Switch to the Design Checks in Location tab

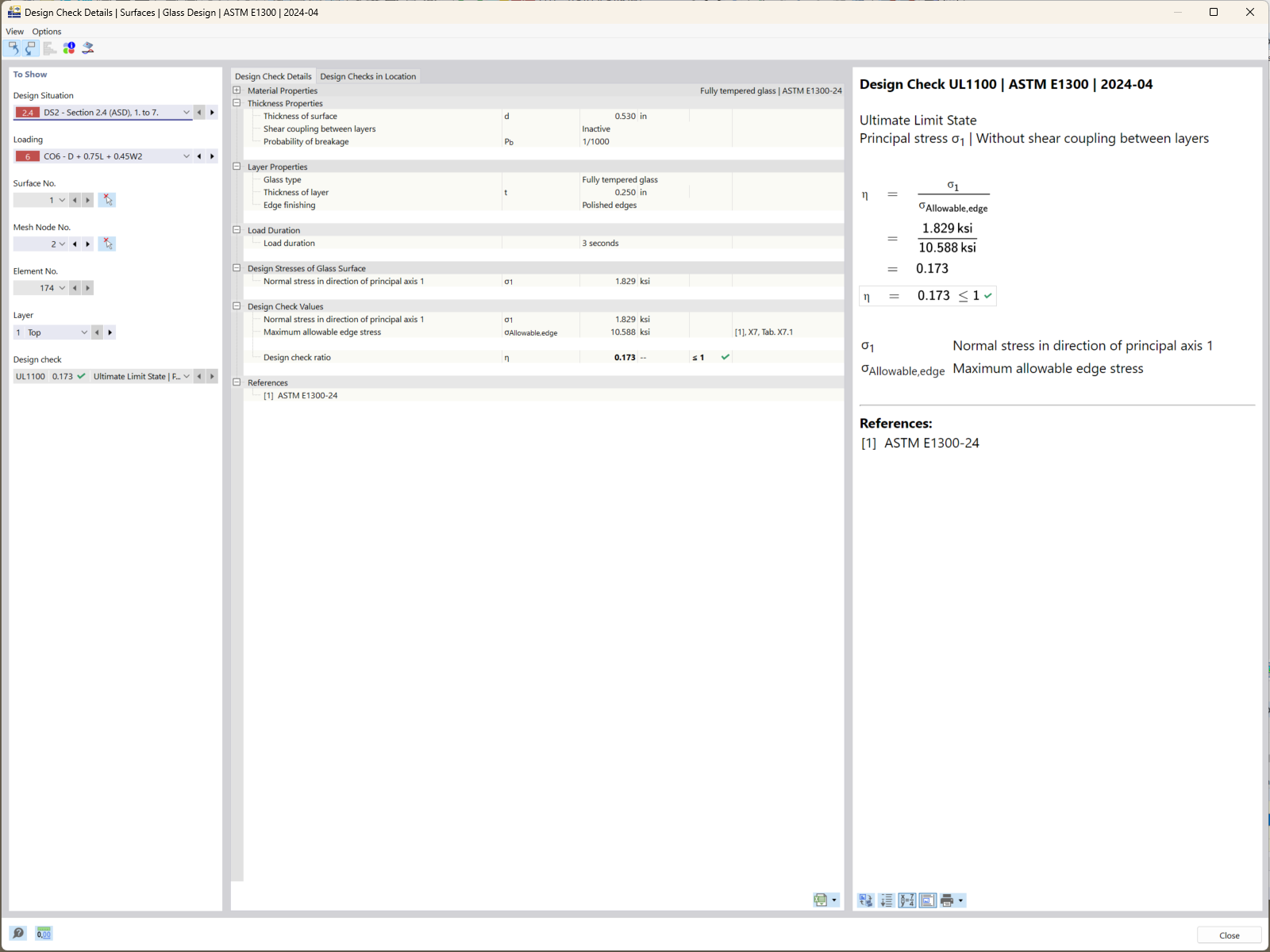tap(368, 75)
